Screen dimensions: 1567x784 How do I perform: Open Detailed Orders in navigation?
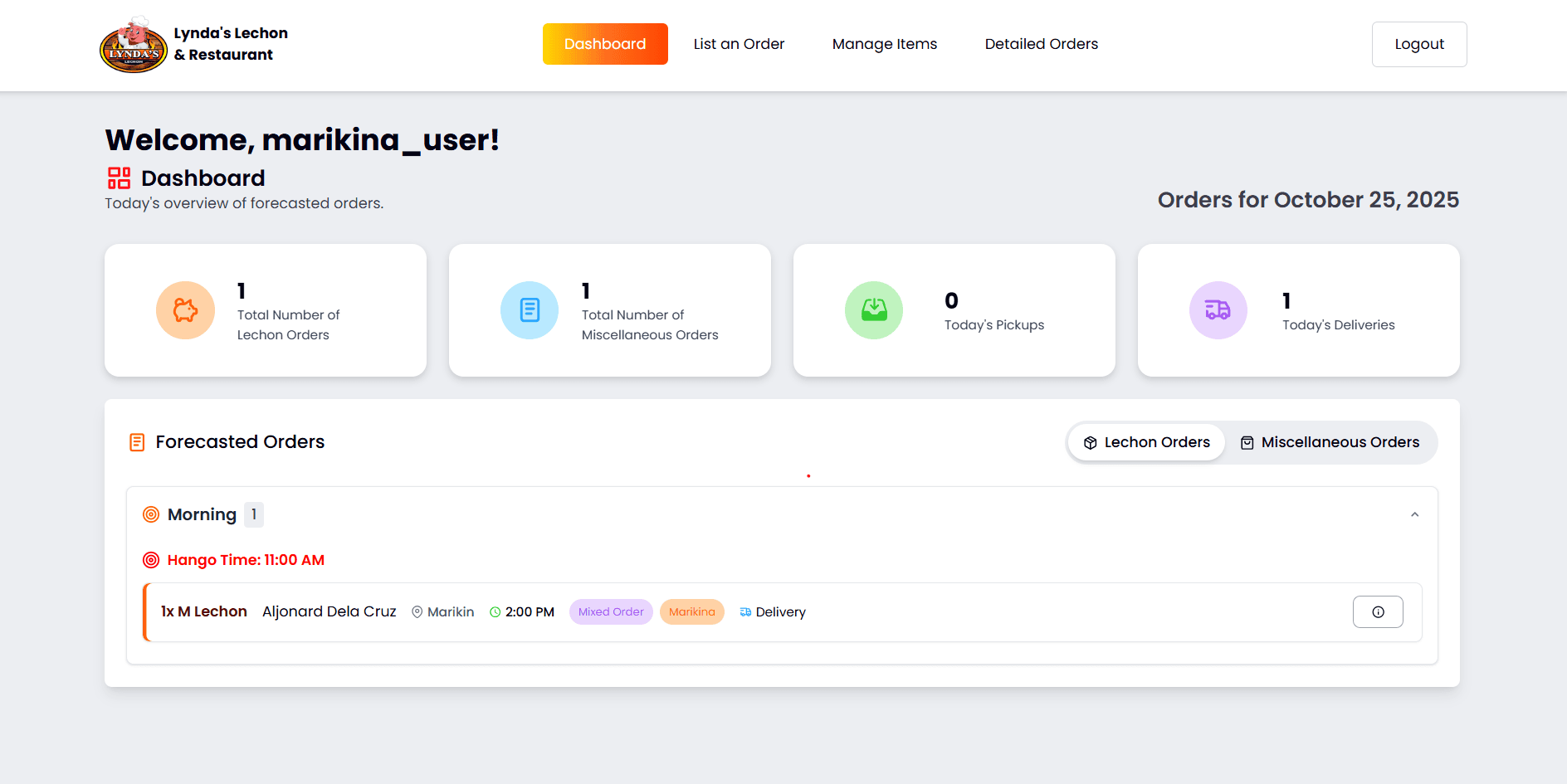[1041, 44]
